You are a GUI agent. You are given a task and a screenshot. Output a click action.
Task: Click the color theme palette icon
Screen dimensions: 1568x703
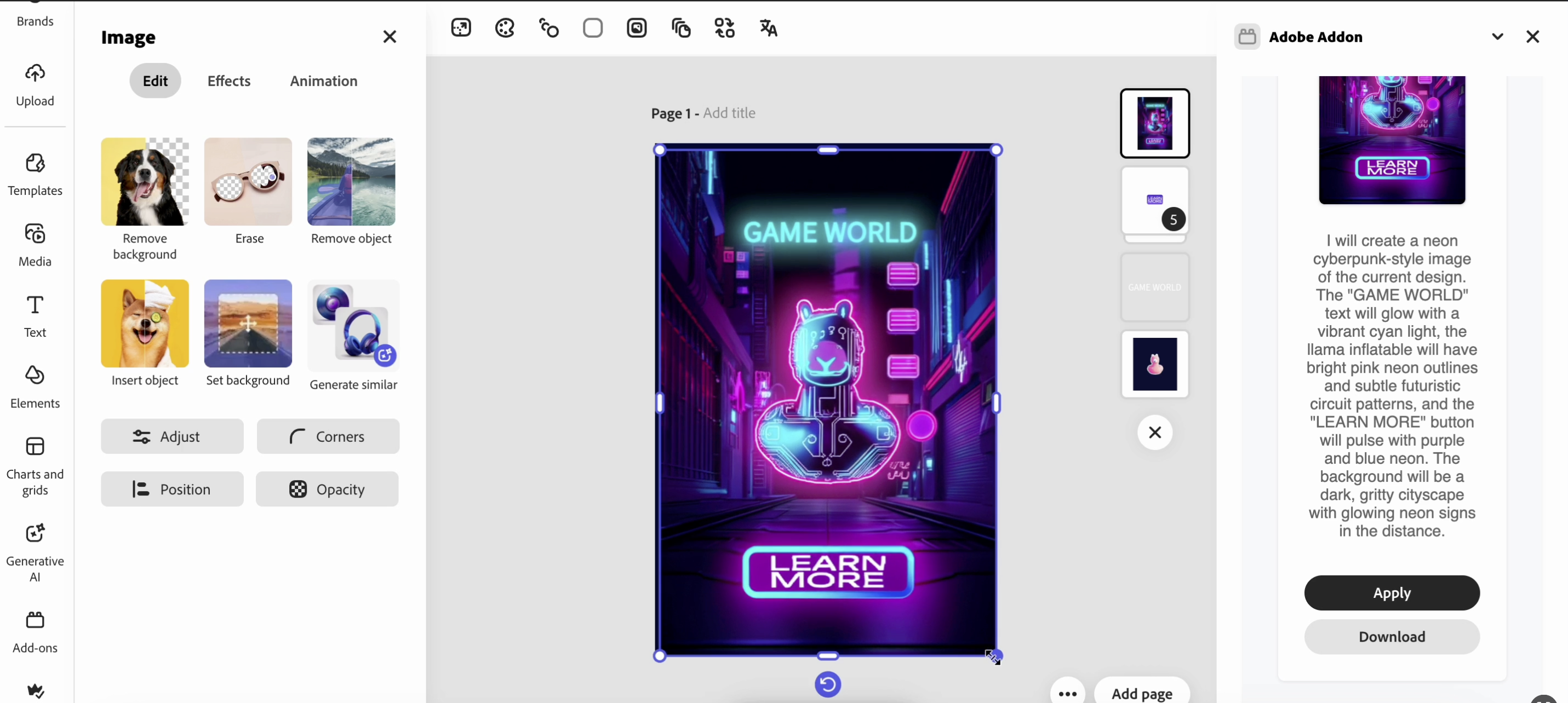pyautogui.click(x=505, y=28)
